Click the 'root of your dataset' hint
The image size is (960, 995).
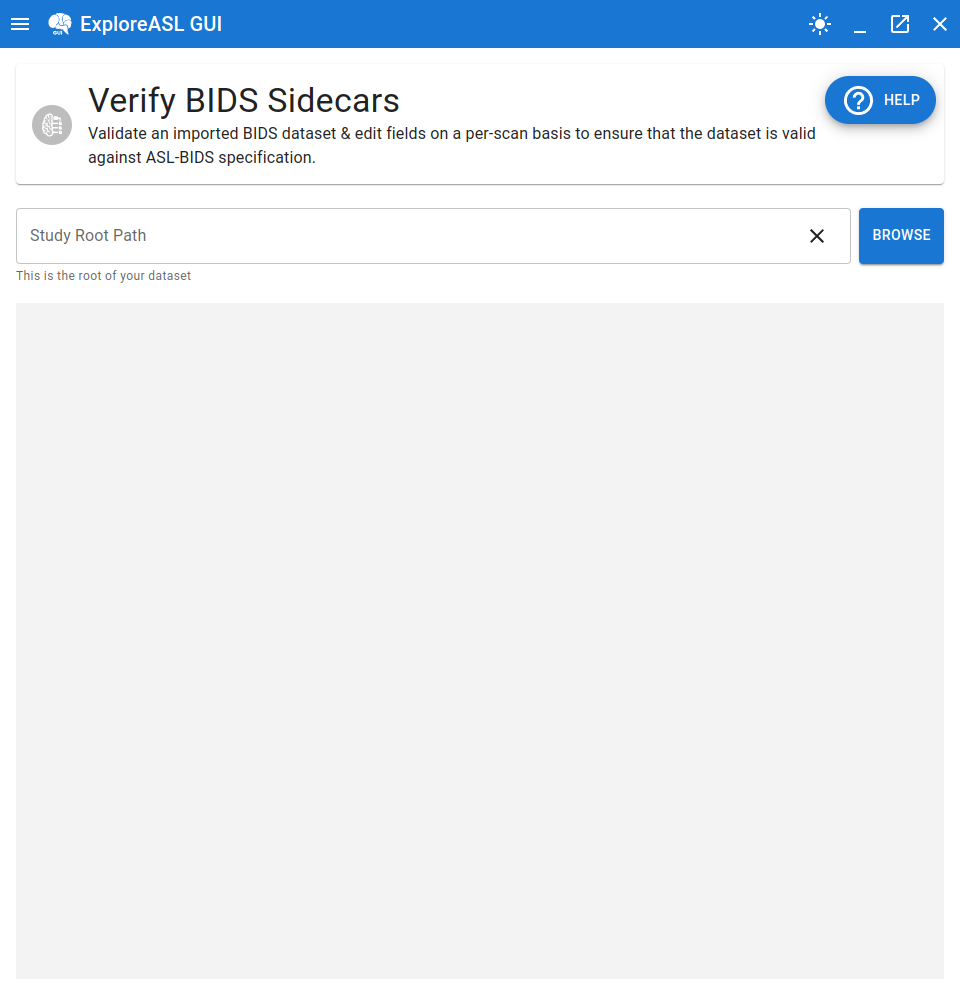tap(103, 276)
